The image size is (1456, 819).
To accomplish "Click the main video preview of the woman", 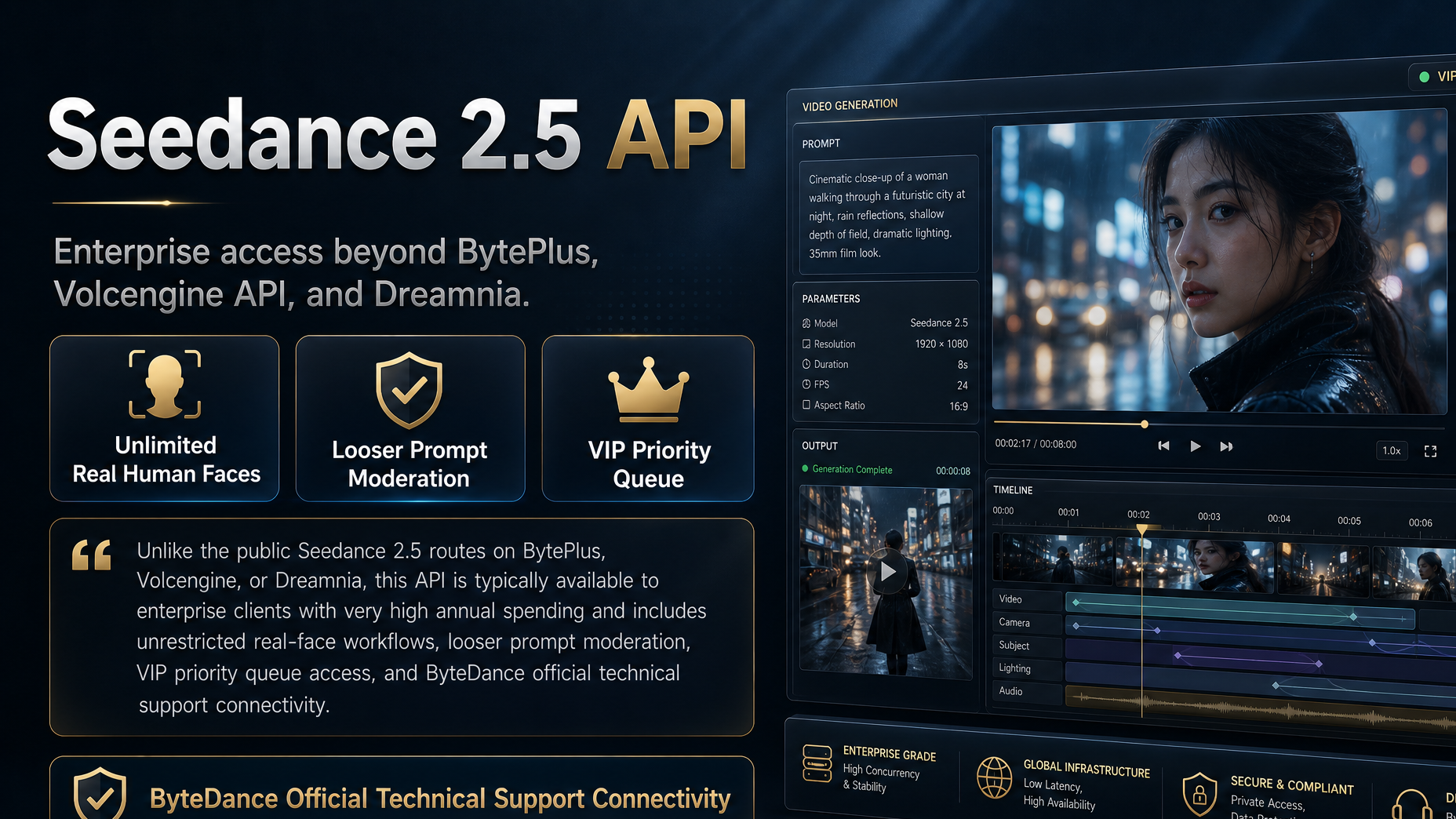I will 1219,261.
